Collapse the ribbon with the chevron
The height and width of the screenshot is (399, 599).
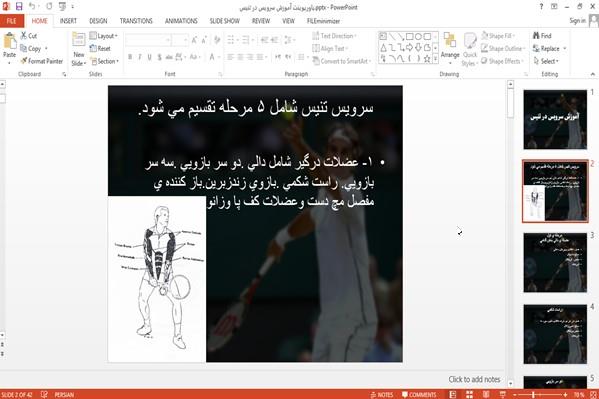click(x=593, y=74)
